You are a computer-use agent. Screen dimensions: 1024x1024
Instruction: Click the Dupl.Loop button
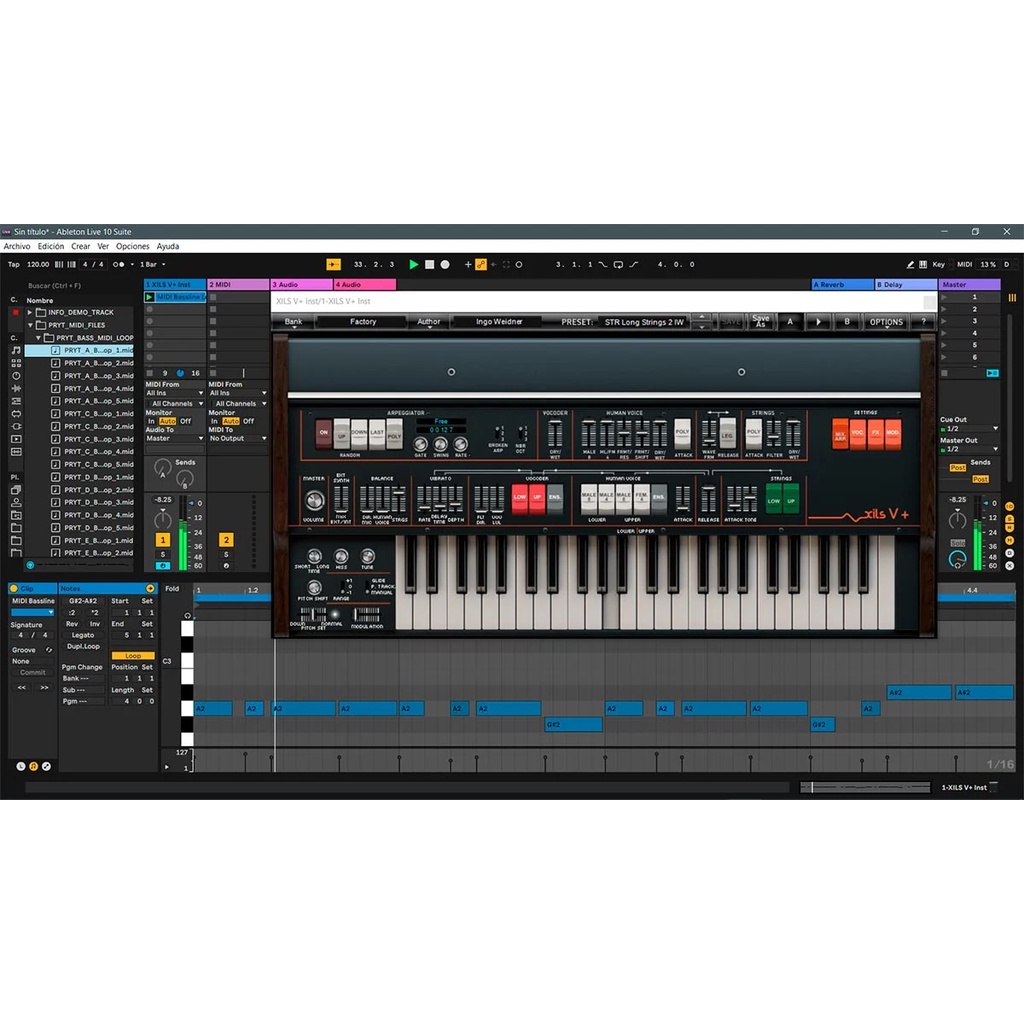click(x=83, y=647)
